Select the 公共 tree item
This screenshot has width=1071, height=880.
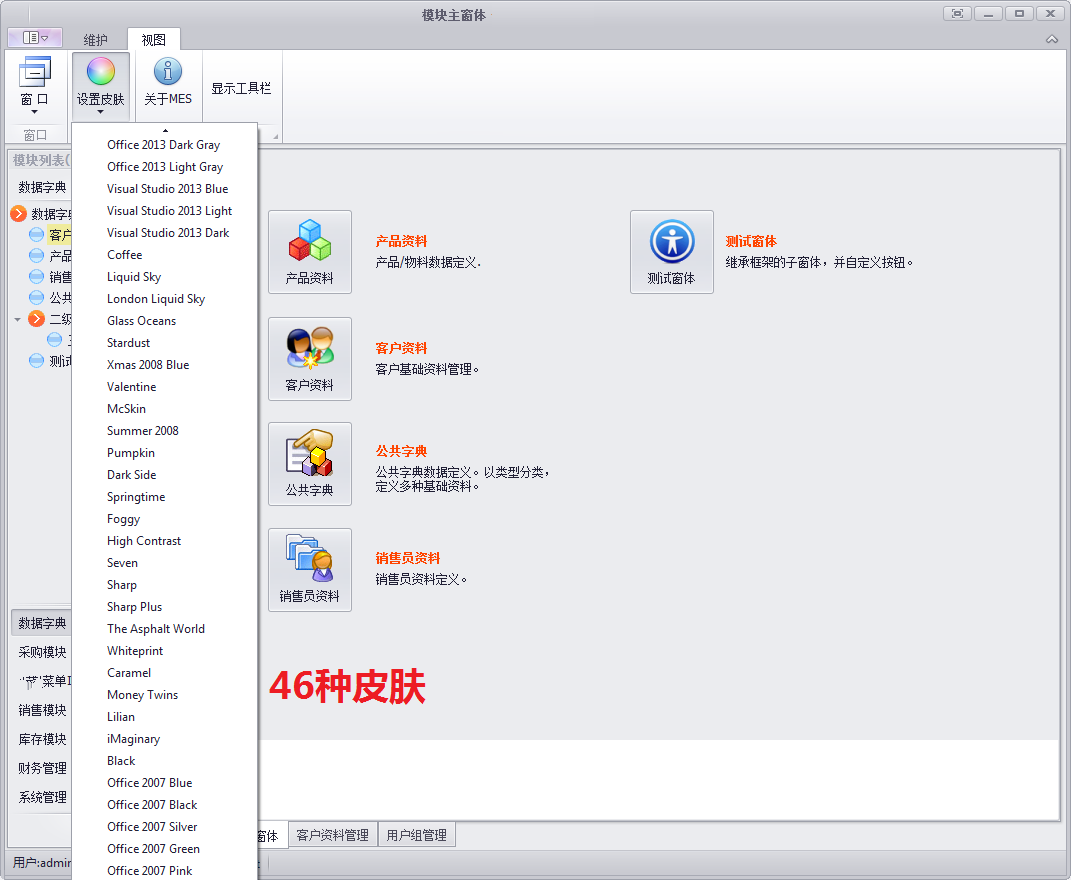point(60,298)
